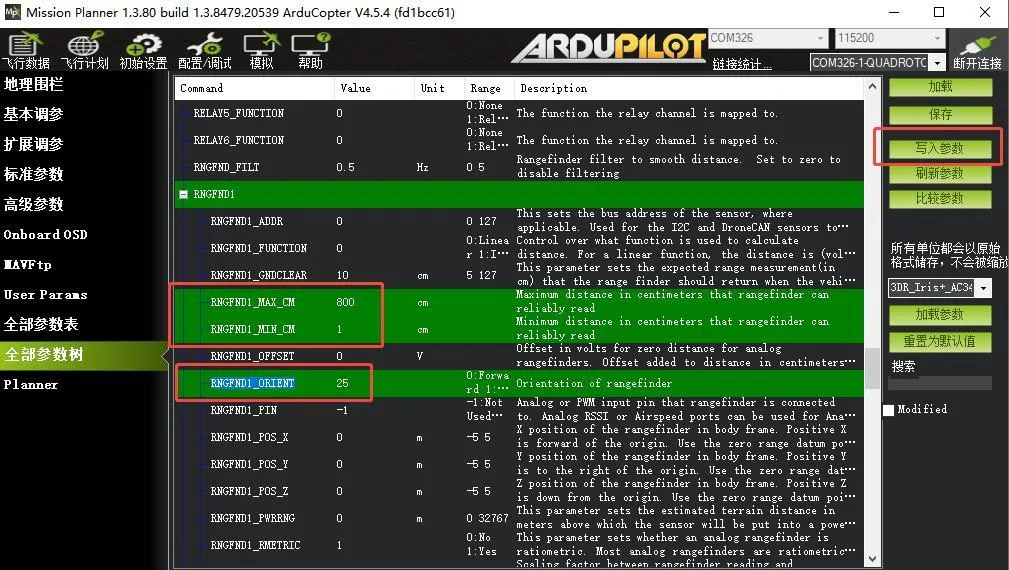Select the RNGFND1_POS_Y parameter row

[521, 464]
